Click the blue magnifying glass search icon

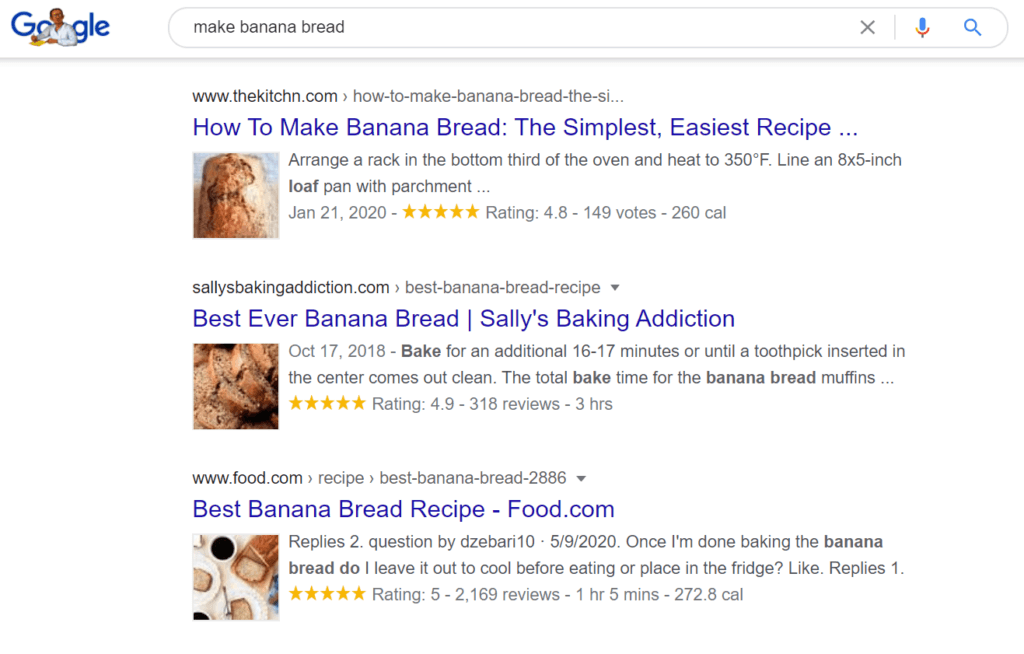click(x=972, y=27)
